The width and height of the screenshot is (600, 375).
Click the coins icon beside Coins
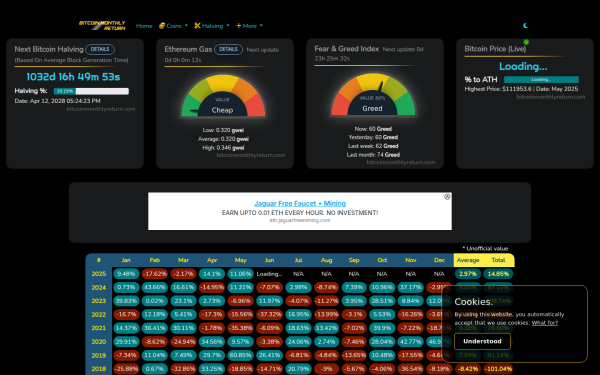162,26
